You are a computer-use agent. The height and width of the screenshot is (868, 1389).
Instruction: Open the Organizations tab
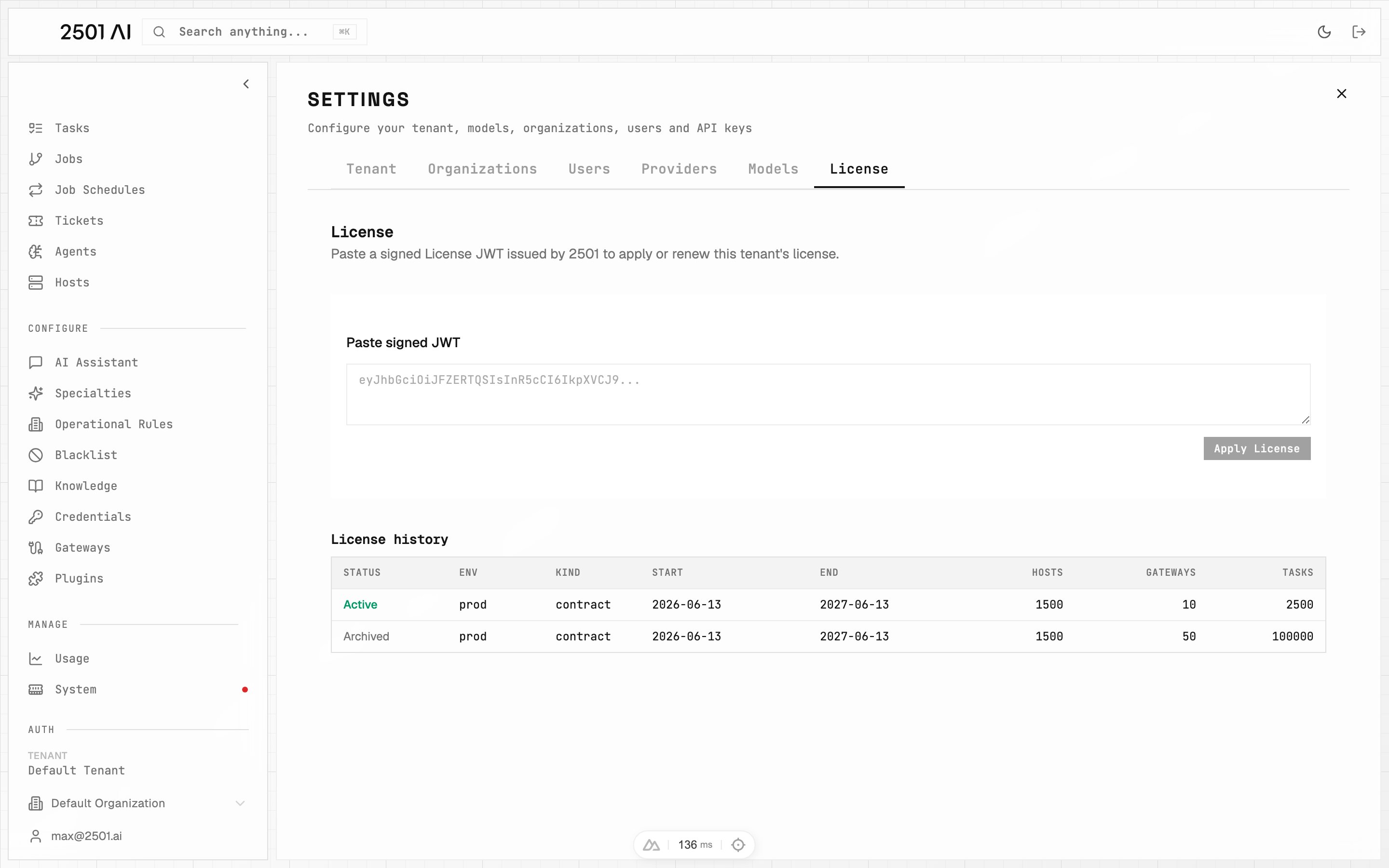point(482,169)
